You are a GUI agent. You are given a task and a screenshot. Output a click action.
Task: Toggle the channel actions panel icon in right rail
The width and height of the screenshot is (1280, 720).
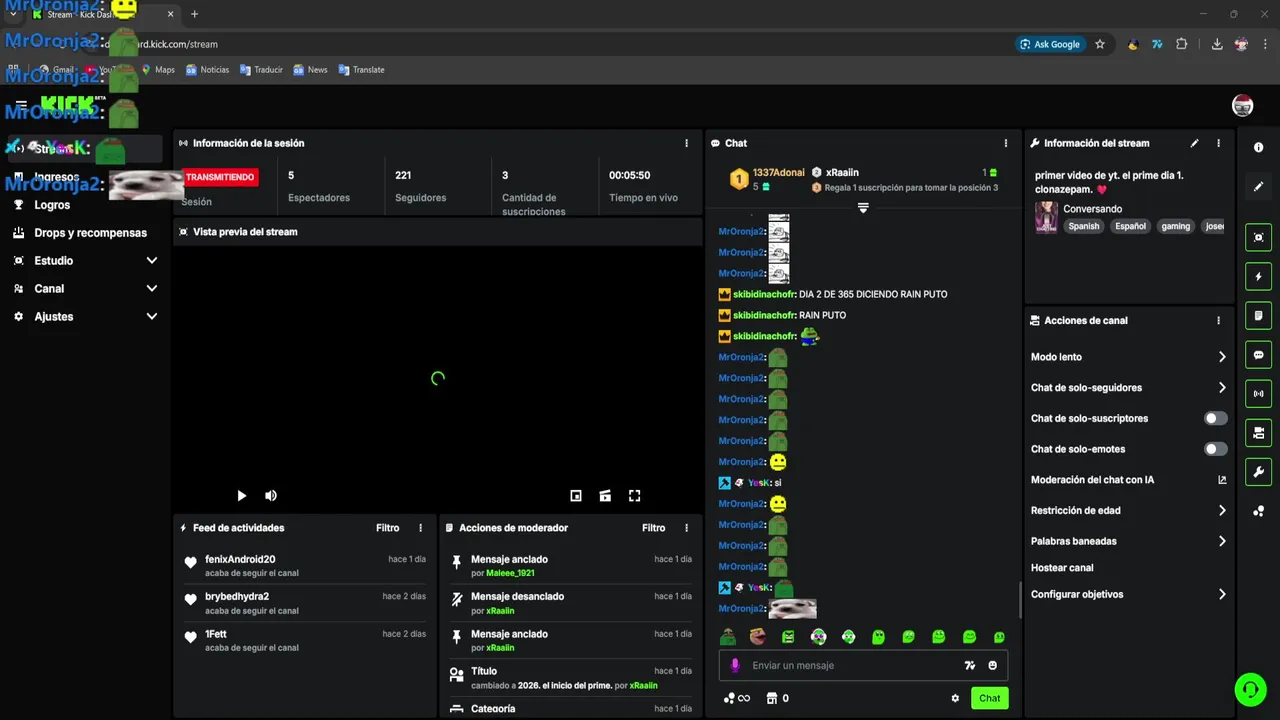point(1258,433)
